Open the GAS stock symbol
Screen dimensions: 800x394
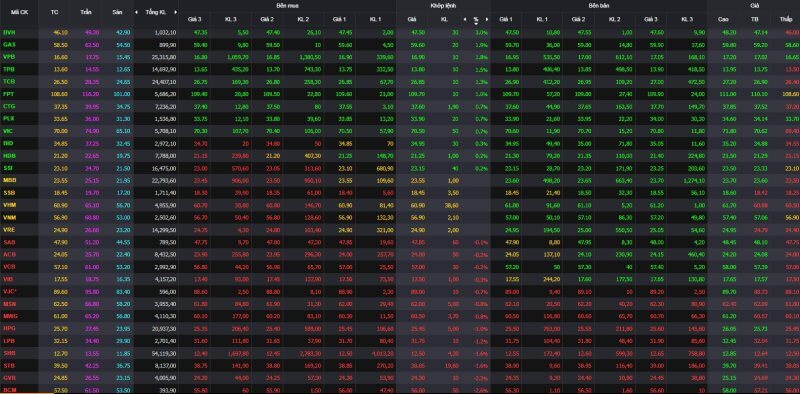(x=9, y=44)
